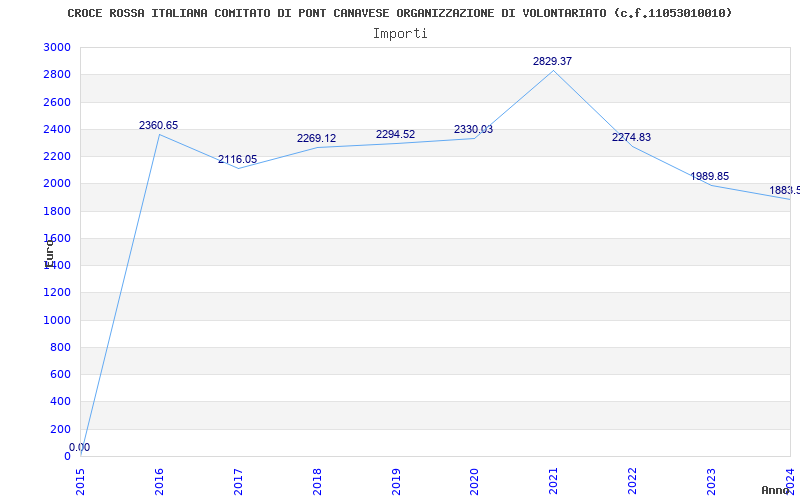Select the 2023 year axis label
The image size is (800, 500).
point(711,481)
